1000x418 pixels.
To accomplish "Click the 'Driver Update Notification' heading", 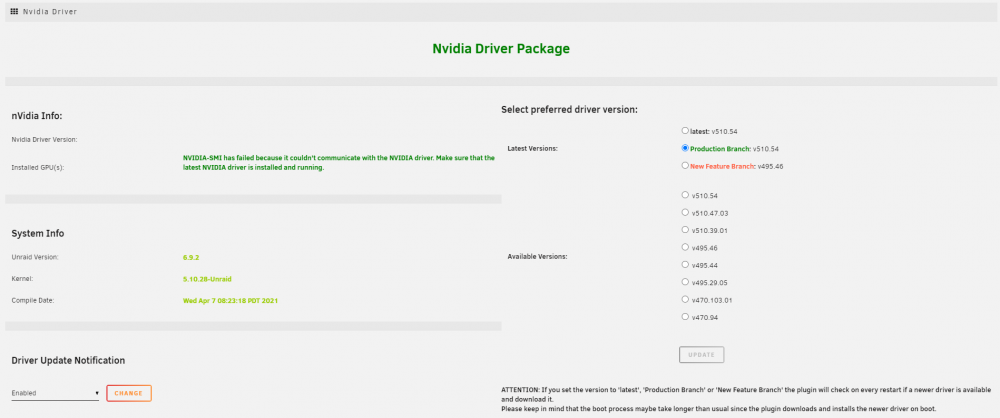I will (68, 361).
